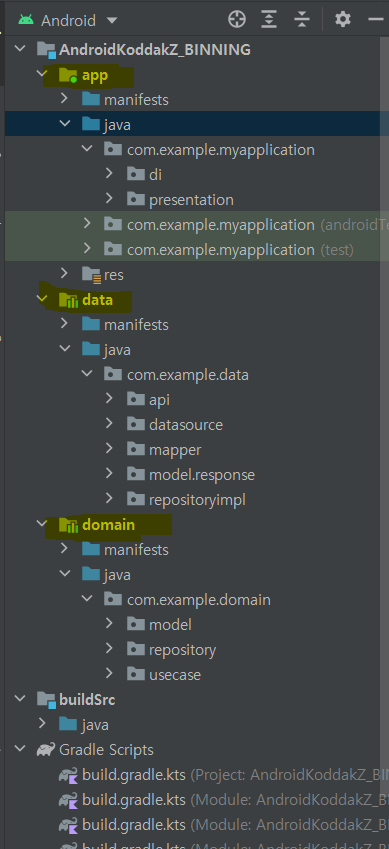The height and width of the screenshot is (849, 389).
Task: Expand the model package under domain
Action: coord(109,624)
